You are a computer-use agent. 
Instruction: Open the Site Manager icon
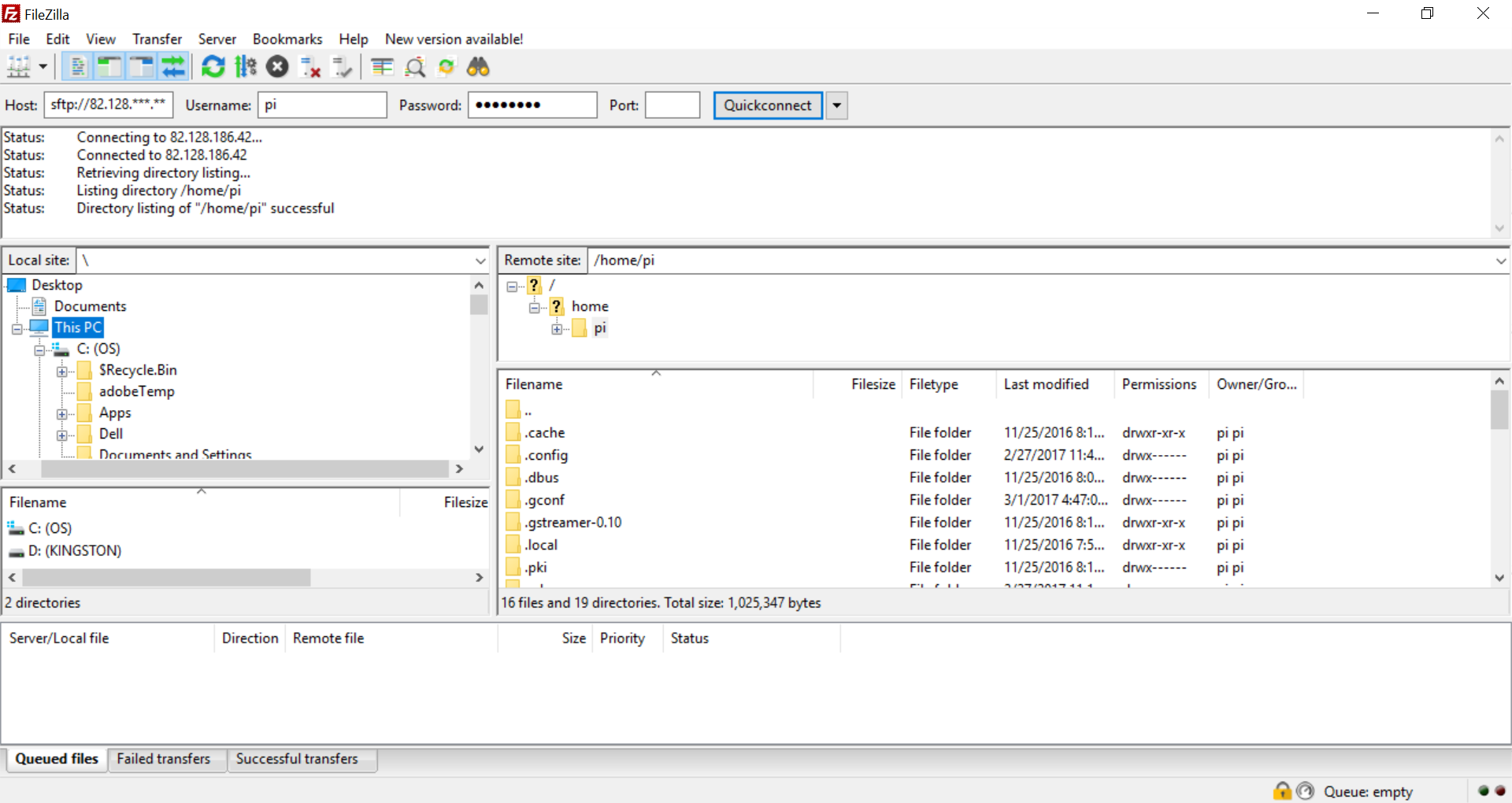click(x=19, y=67)
